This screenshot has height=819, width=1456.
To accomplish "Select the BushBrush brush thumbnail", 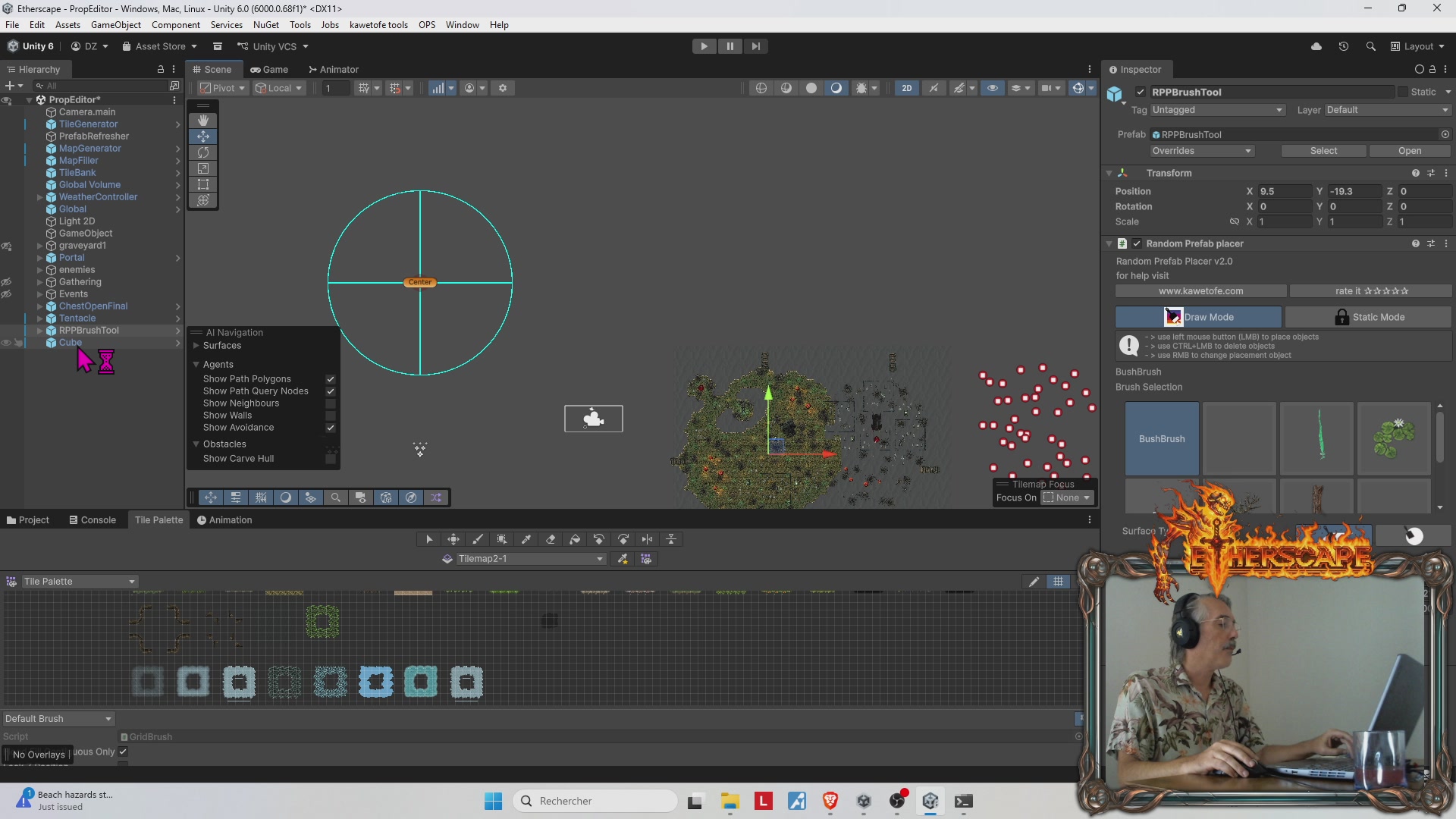I will 1162,439.
